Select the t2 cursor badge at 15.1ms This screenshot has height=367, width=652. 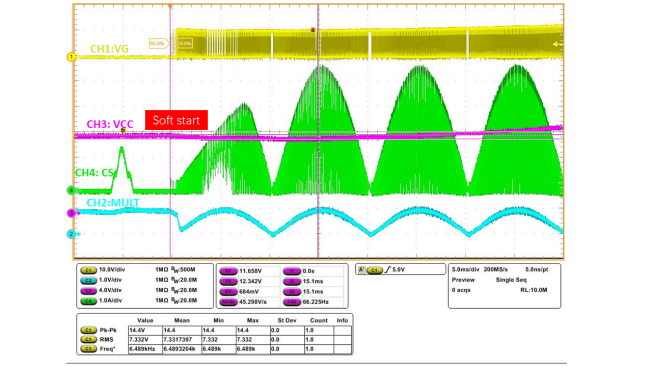(x=292, y=281)
